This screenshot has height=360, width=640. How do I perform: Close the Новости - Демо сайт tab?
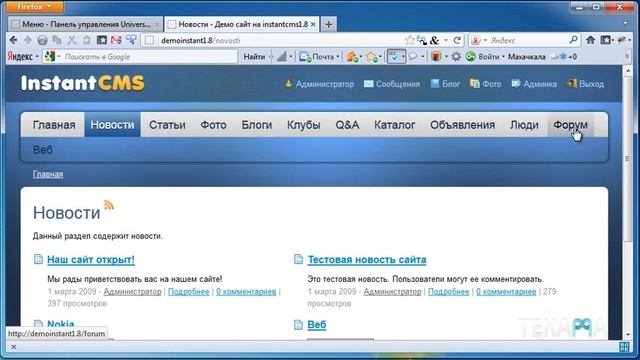tap(313, 24)
